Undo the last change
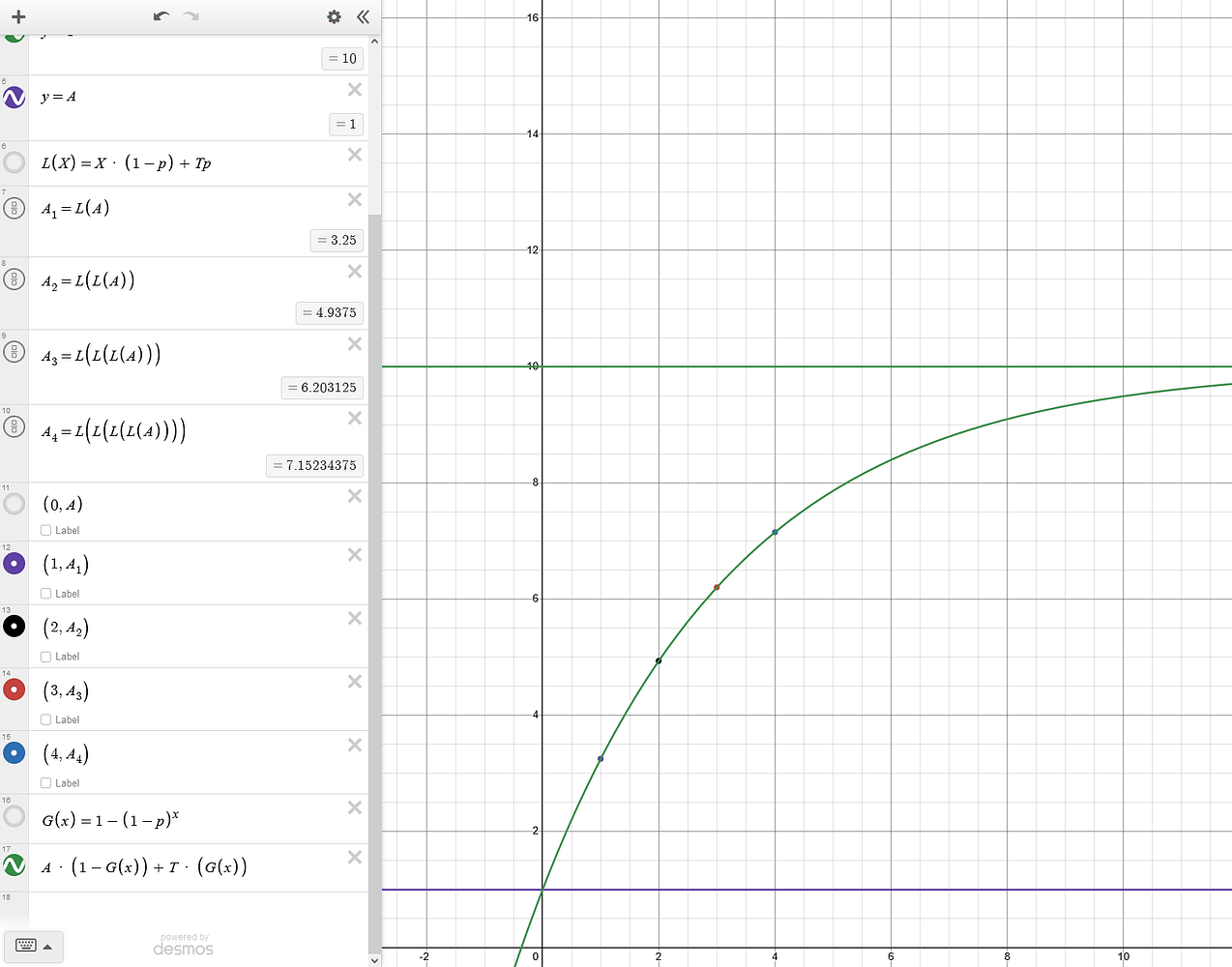The height and width of the screenshot is (967, 1232). [161, 16]
